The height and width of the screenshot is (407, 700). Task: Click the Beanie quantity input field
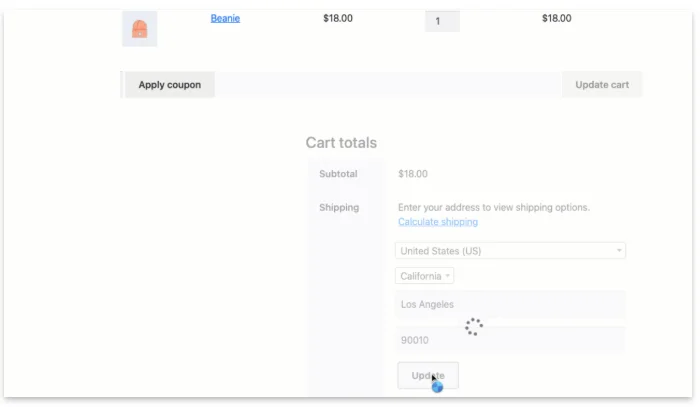click(442, 21)
